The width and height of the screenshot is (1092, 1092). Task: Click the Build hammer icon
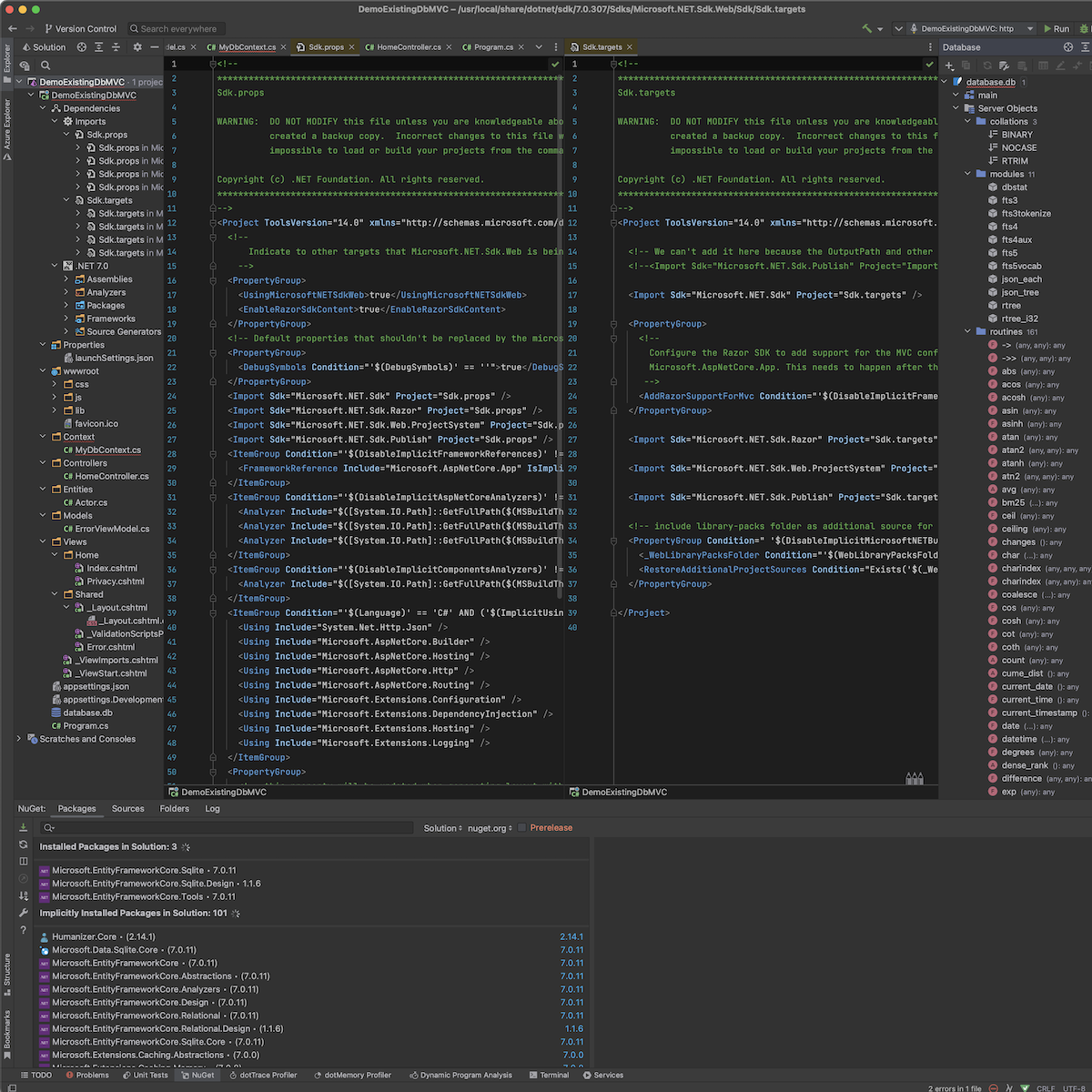point(867,28)
